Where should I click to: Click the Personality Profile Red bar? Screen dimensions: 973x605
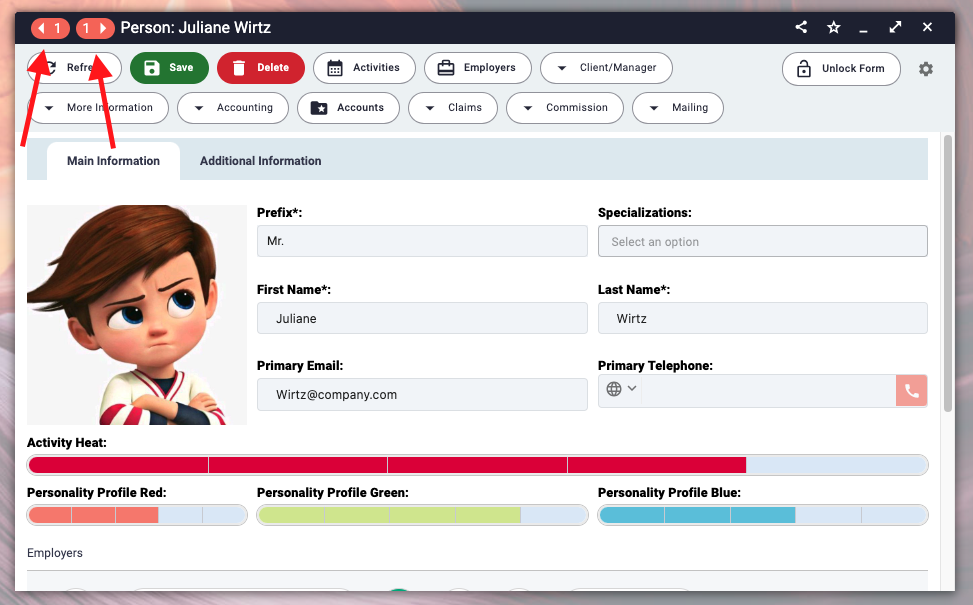point(137,515)
